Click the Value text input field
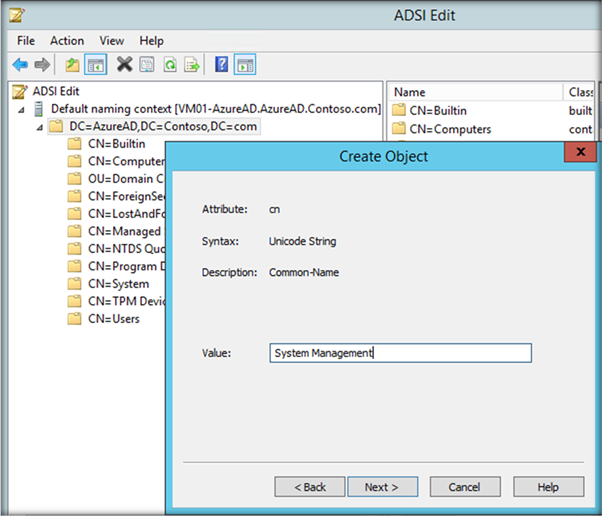Image resolution: width=602 pixels, height=516 pixels. click(x=400, y=353)
